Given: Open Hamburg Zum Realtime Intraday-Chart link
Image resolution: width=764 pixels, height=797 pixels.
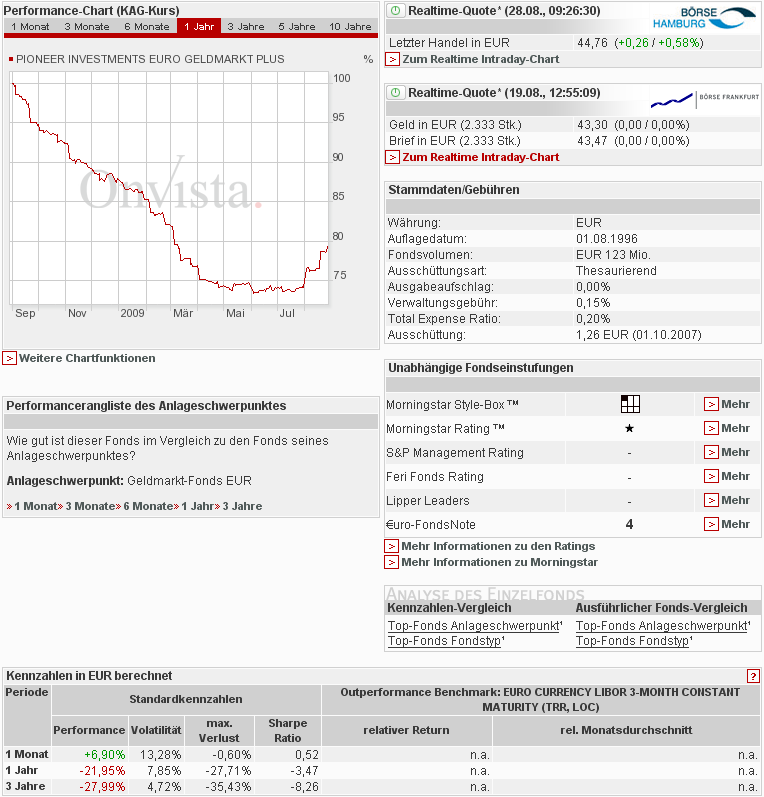Looking at the screenshot, I should pyautogui.click(x=480, y=59).
